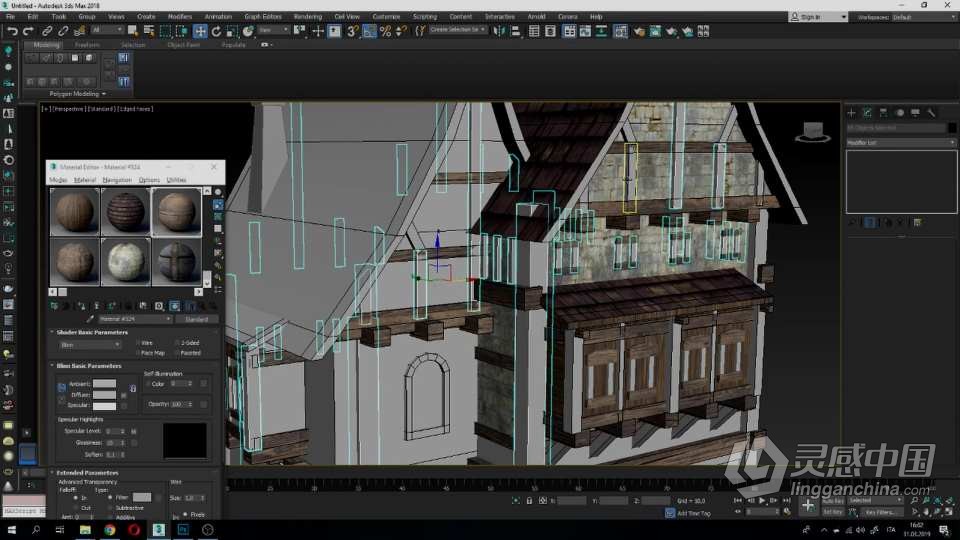The image size is (960, 540).
Task: Expand Polygon Modeling panel arrow
Action: (x=104, y=94)
